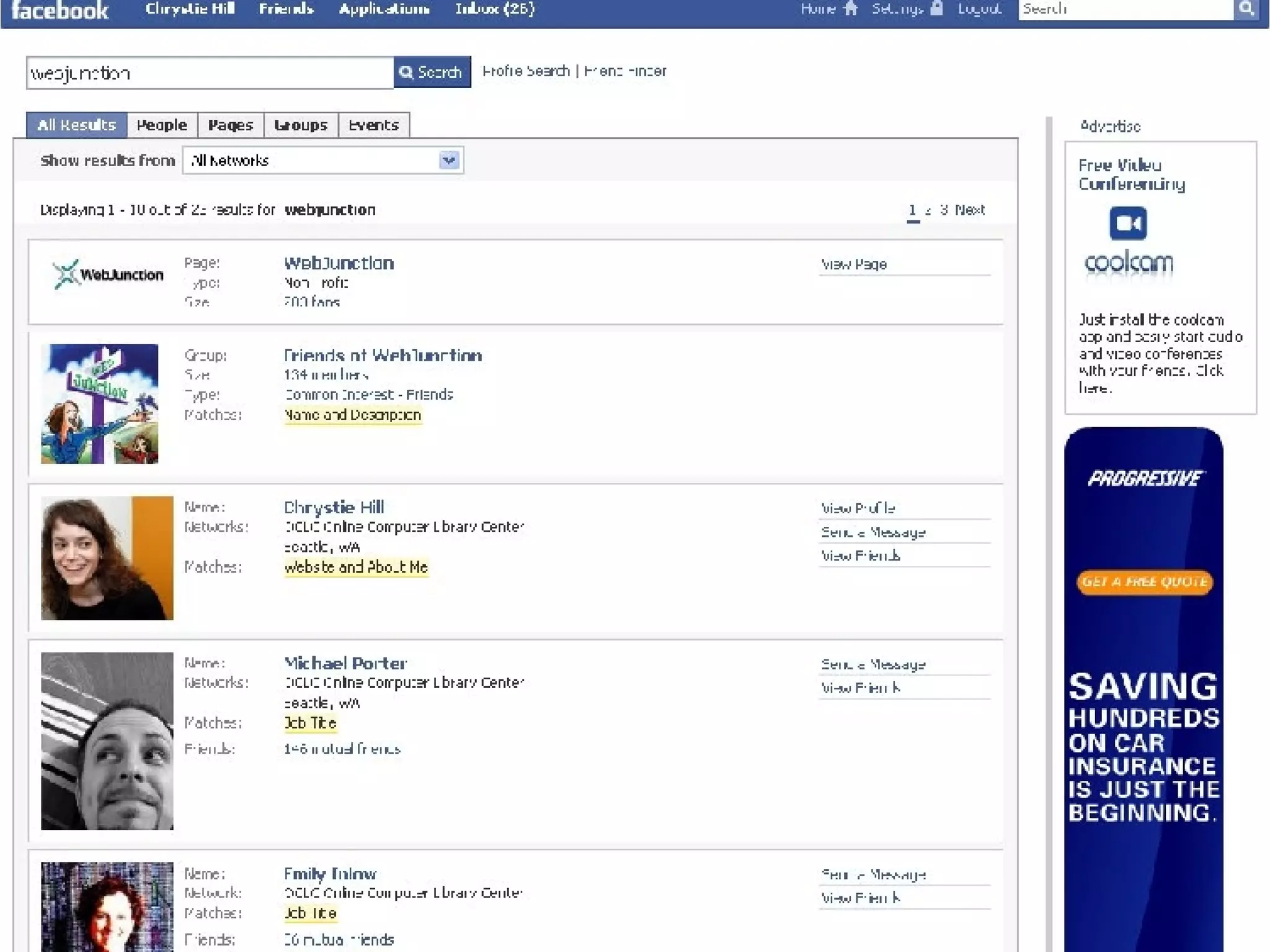Screen dimensions: 1270x952
Task: Open the Applications menu
Action: click(384, 9)
